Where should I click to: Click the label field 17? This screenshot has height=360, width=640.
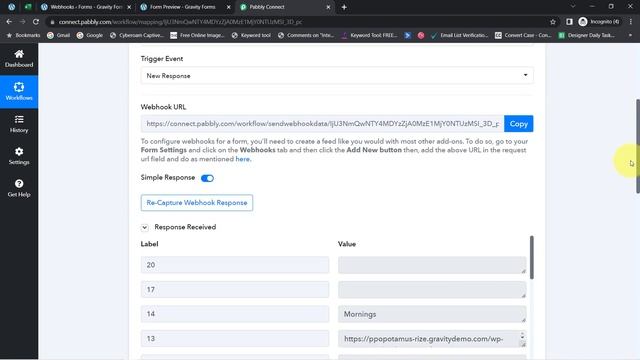[x=235, y=289]
